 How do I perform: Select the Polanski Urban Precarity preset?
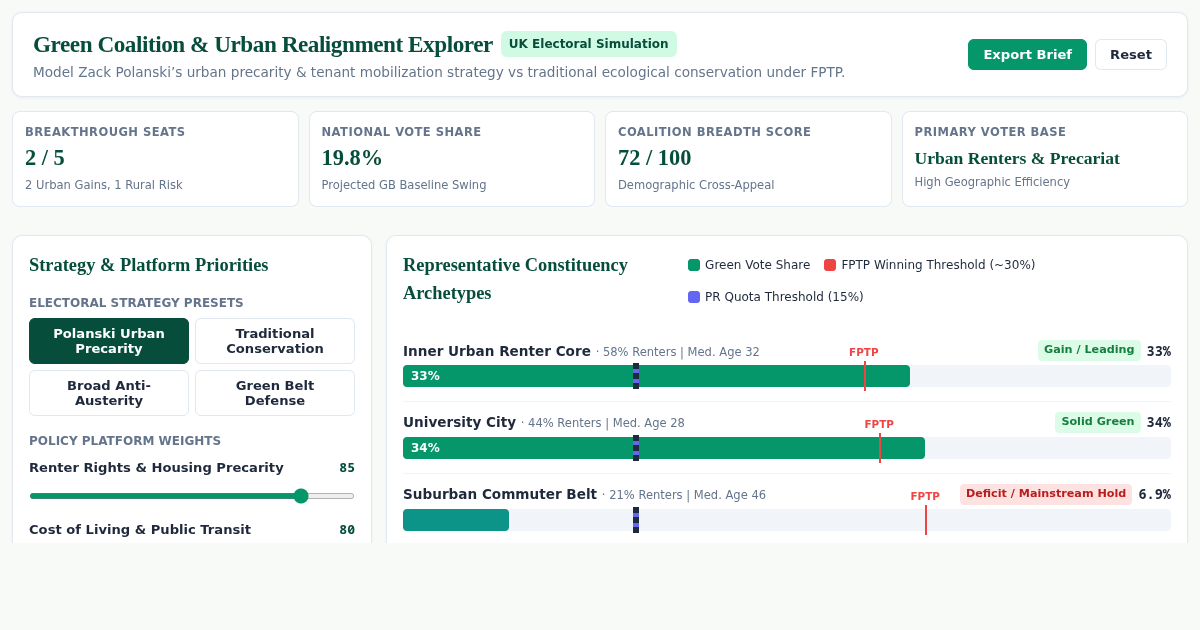coord(109,341)
